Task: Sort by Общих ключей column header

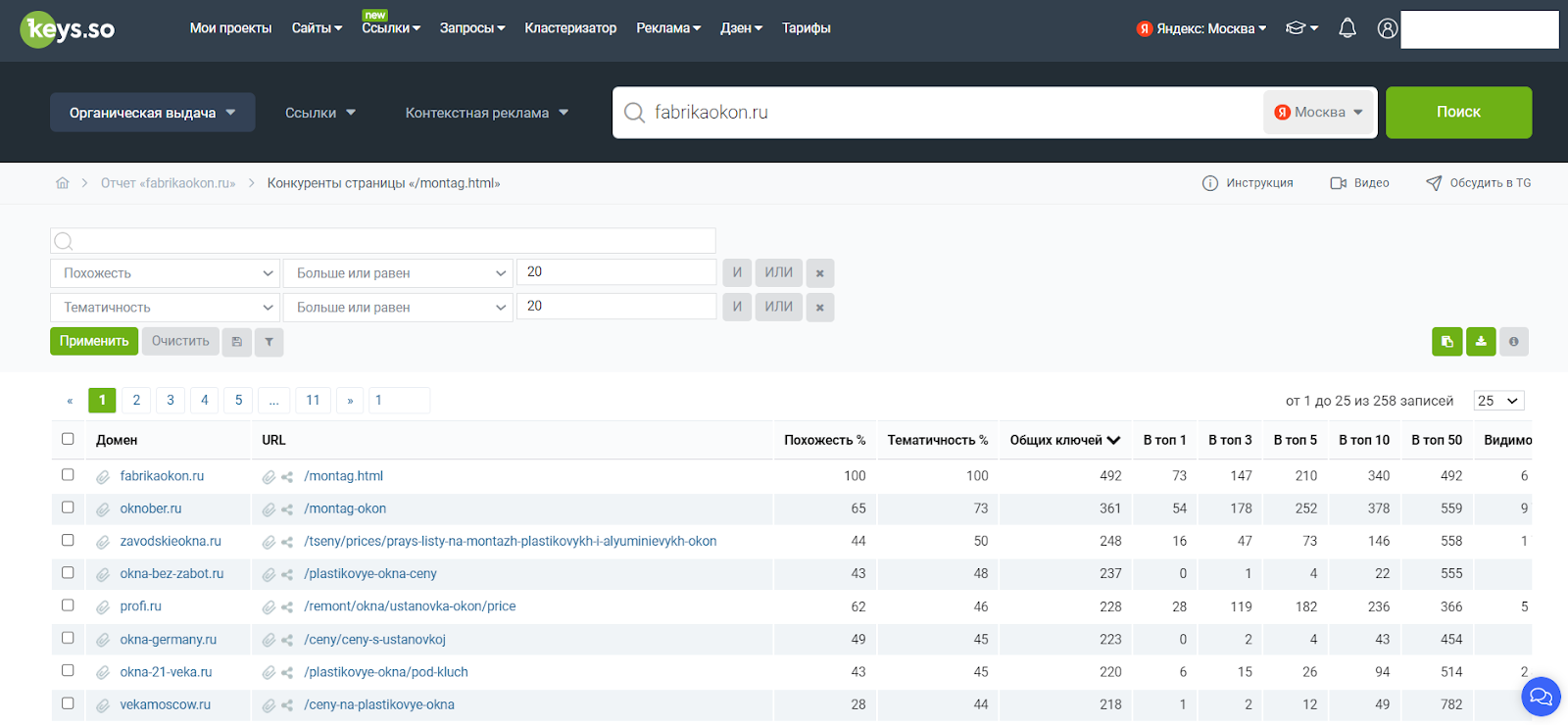Action: click(1064, 441)
